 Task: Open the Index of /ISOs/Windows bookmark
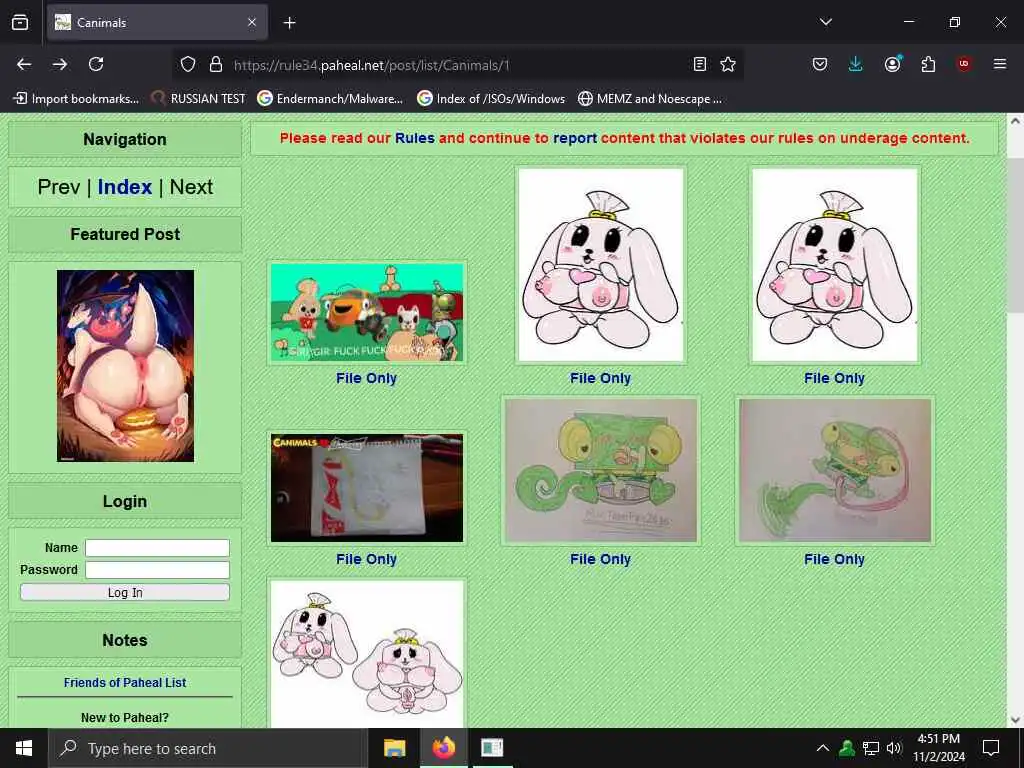tap(491, 99)
